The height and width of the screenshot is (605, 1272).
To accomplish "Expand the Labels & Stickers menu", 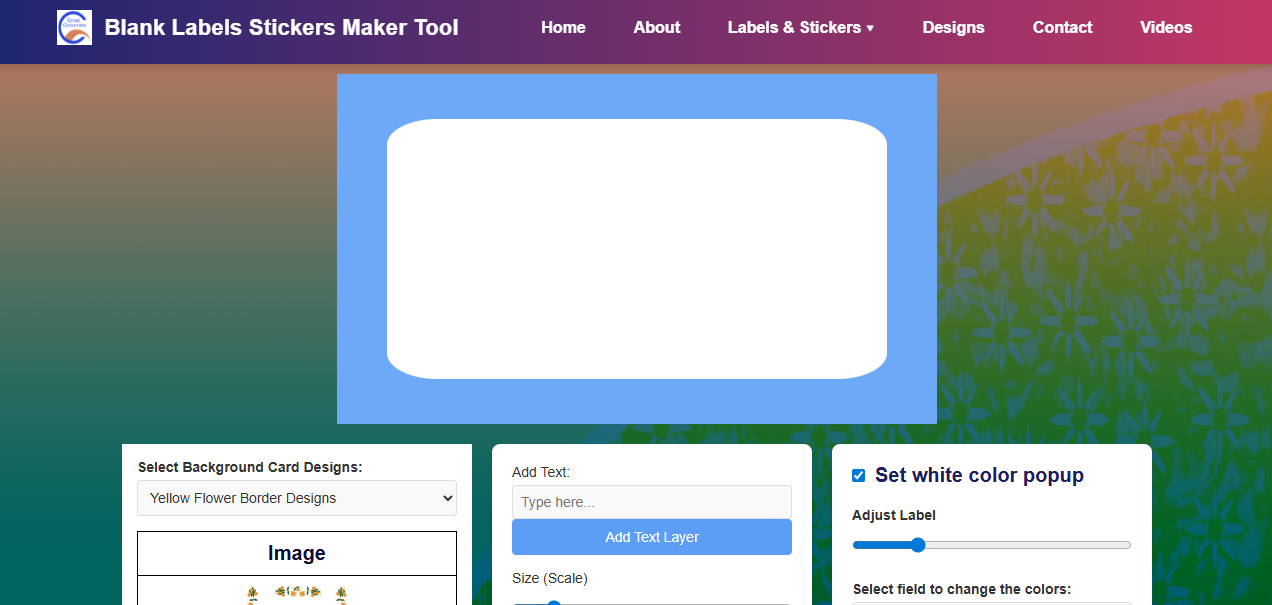I will point(801,28).
